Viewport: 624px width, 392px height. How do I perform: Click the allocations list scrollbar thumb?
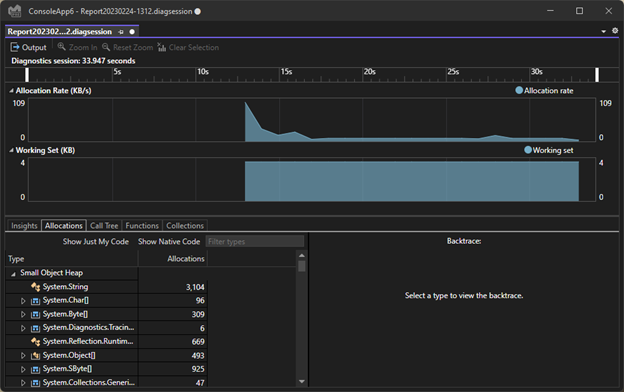click(x=302, y=266)
